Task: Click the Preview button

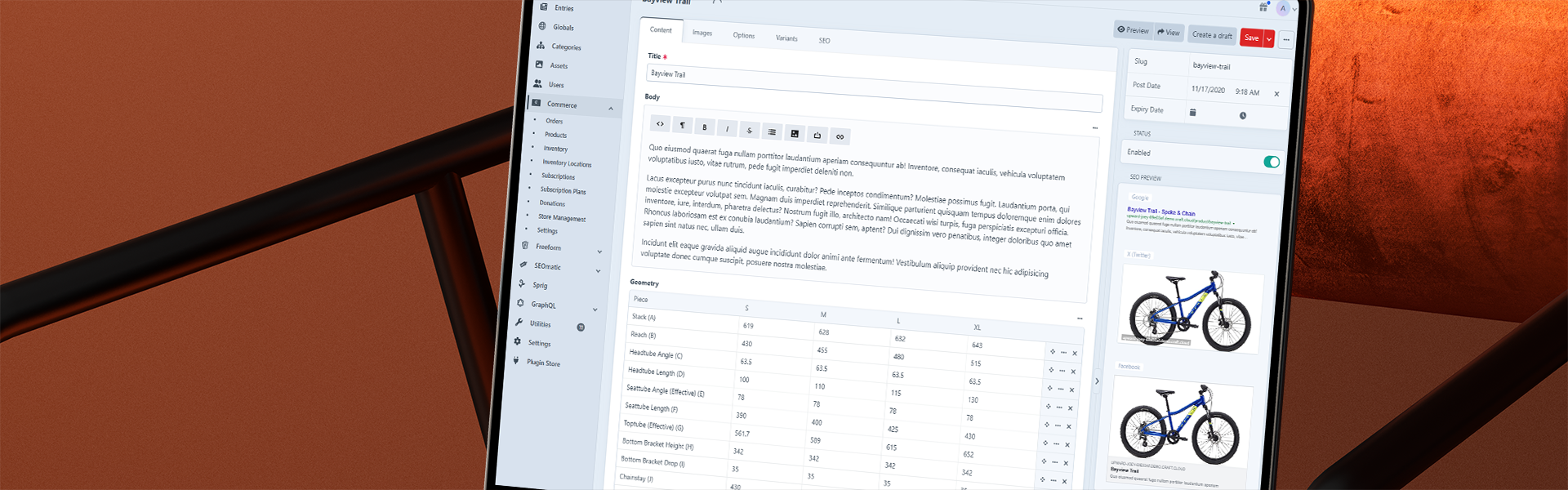Action: [x=1133, y=30]
